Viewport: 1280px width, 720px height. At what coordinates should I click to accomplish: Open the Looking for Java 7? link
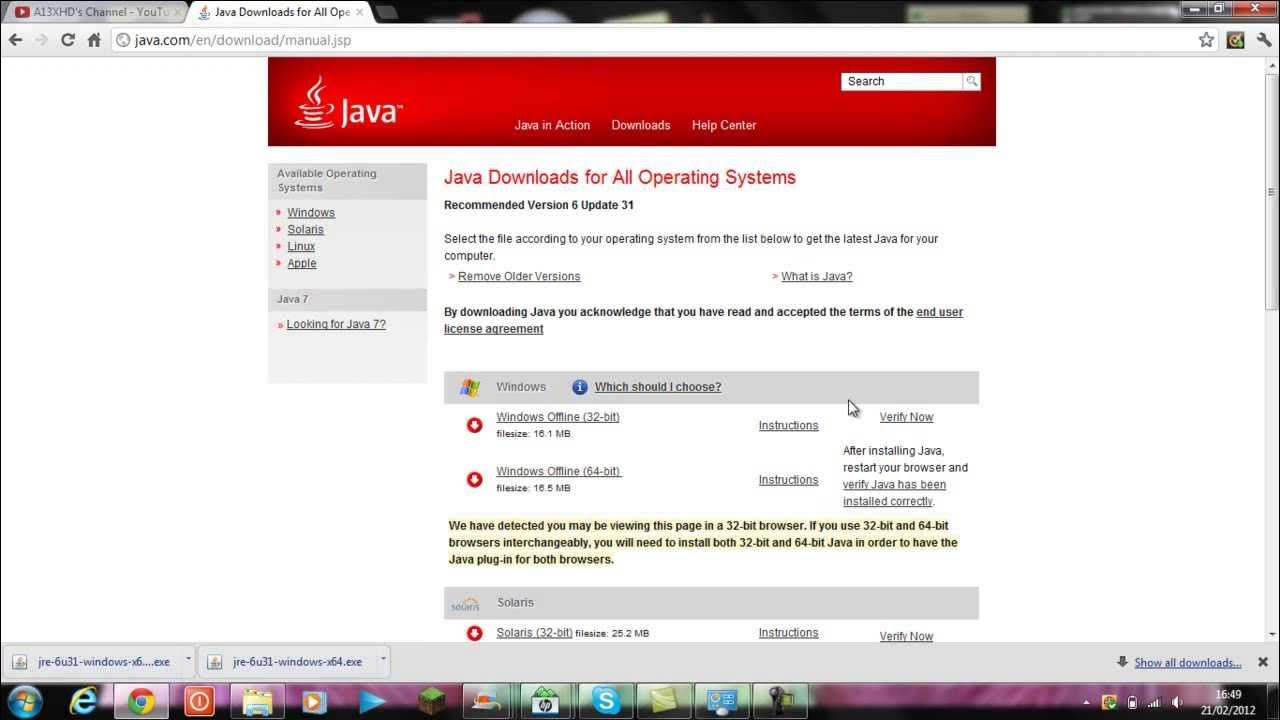click(336, 324)
